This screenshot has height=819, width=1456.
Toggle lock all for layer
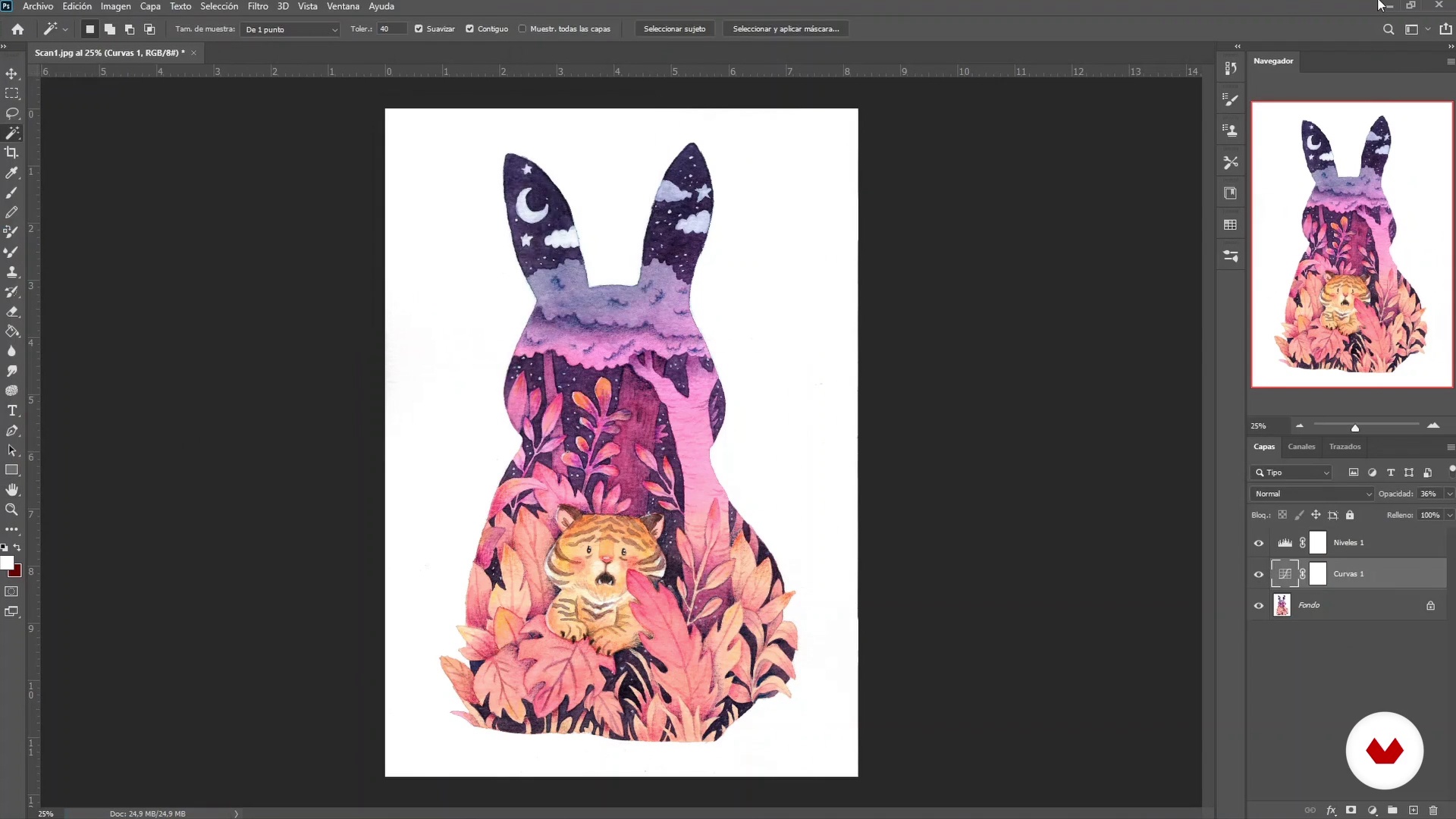1350,515
